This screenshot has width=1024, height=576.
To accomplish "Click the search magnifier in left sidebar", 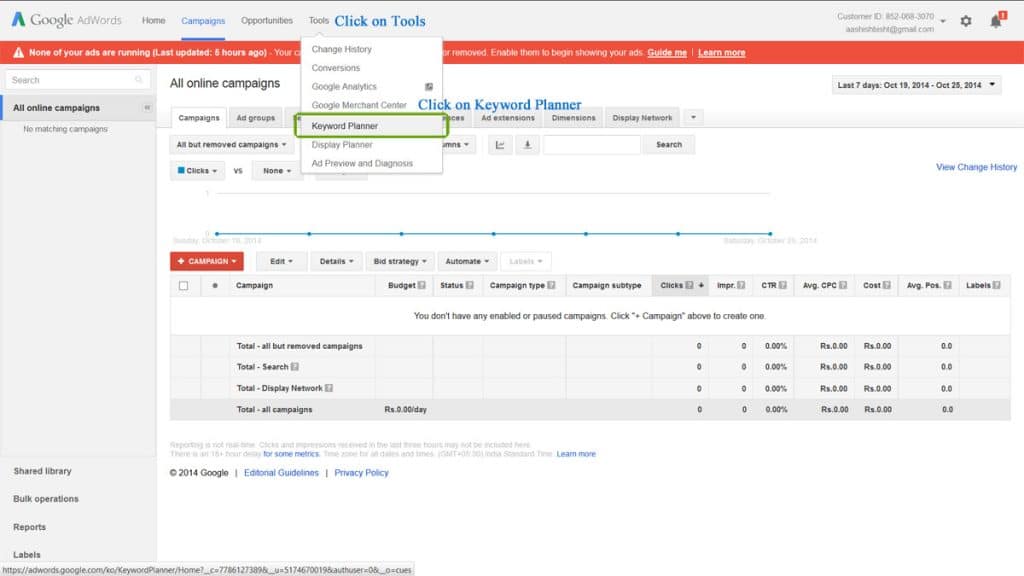I will (138, 80).
